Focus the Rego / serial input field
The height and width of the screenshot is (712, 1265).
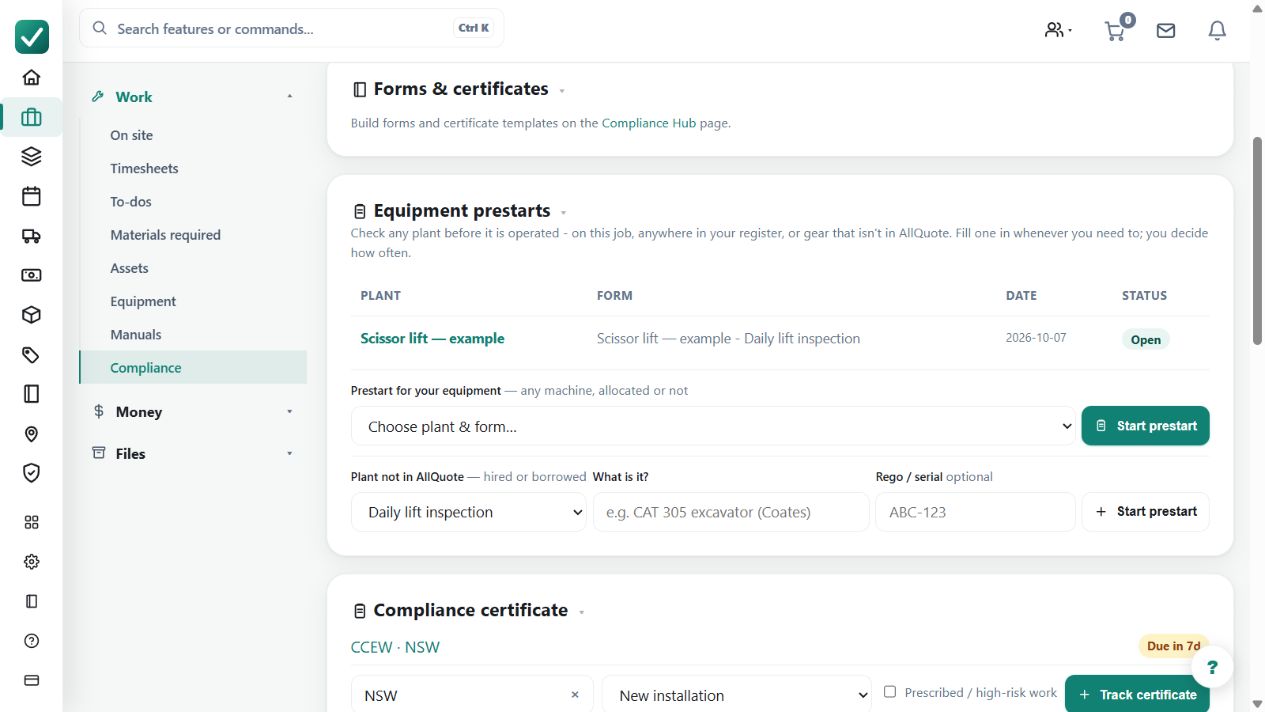975,512
